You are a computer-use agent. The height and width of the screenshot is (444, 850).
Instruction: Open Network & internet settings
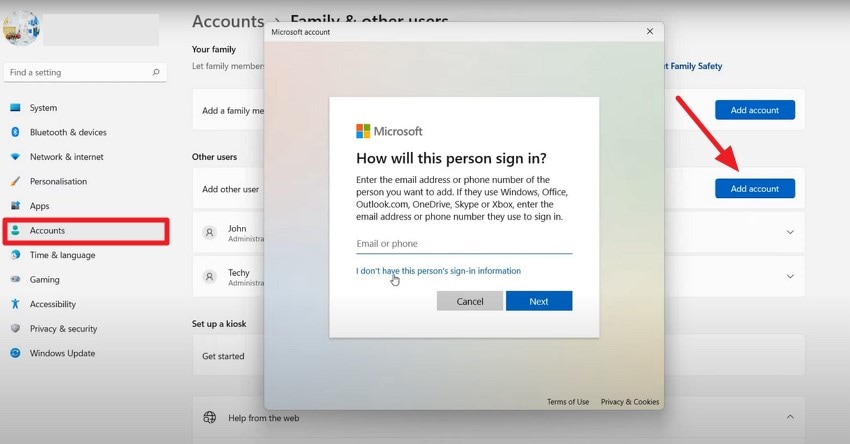67,157
